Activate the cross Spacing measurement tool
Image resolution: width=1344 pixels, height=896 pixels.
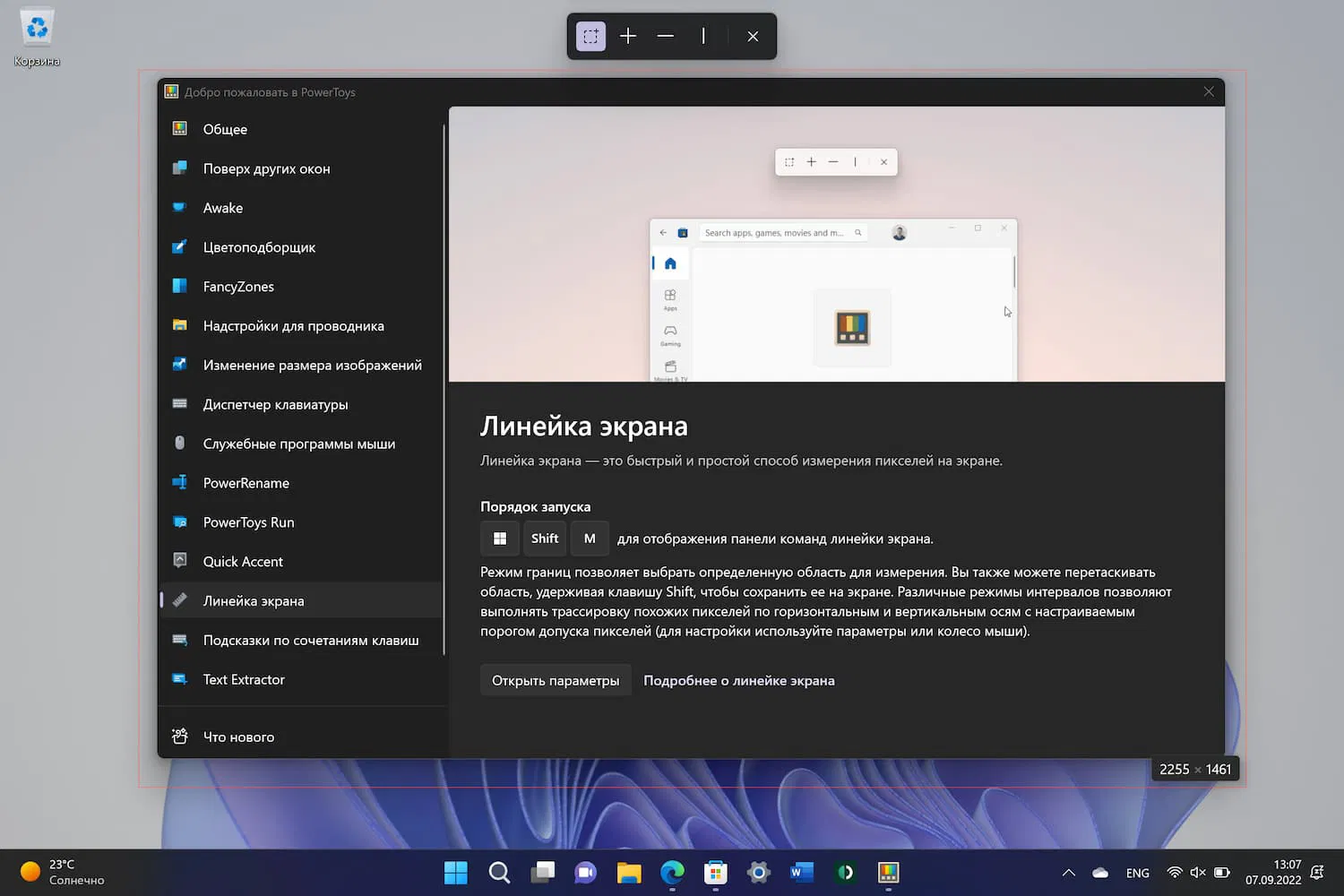[x=628, y=37]
